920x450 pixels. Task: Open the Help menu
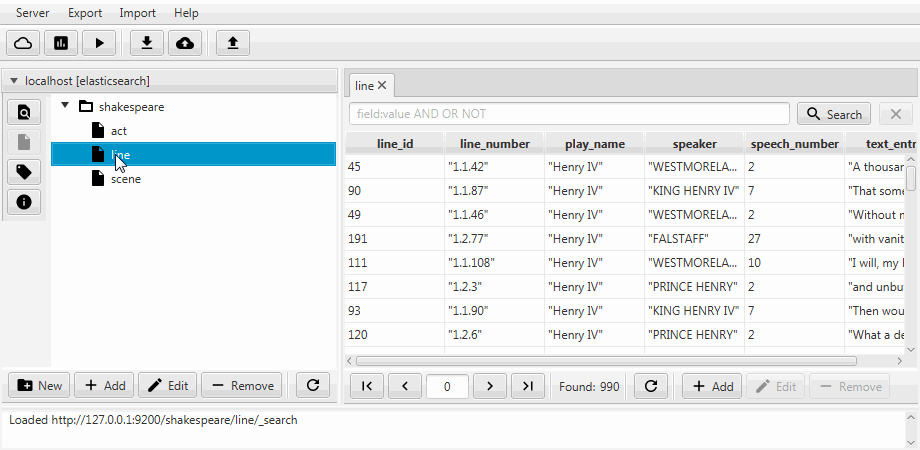point(186,13)
